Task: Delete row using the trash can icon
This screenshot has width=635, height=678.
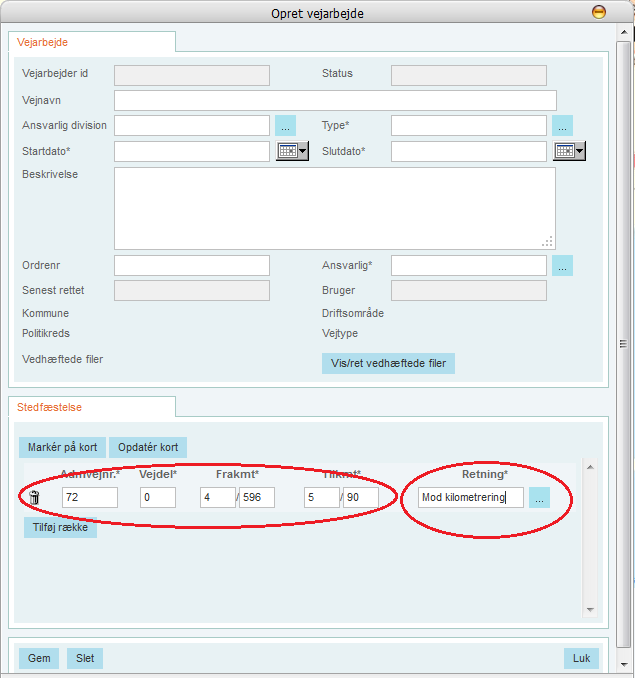Action: click(x=35, y=498)
